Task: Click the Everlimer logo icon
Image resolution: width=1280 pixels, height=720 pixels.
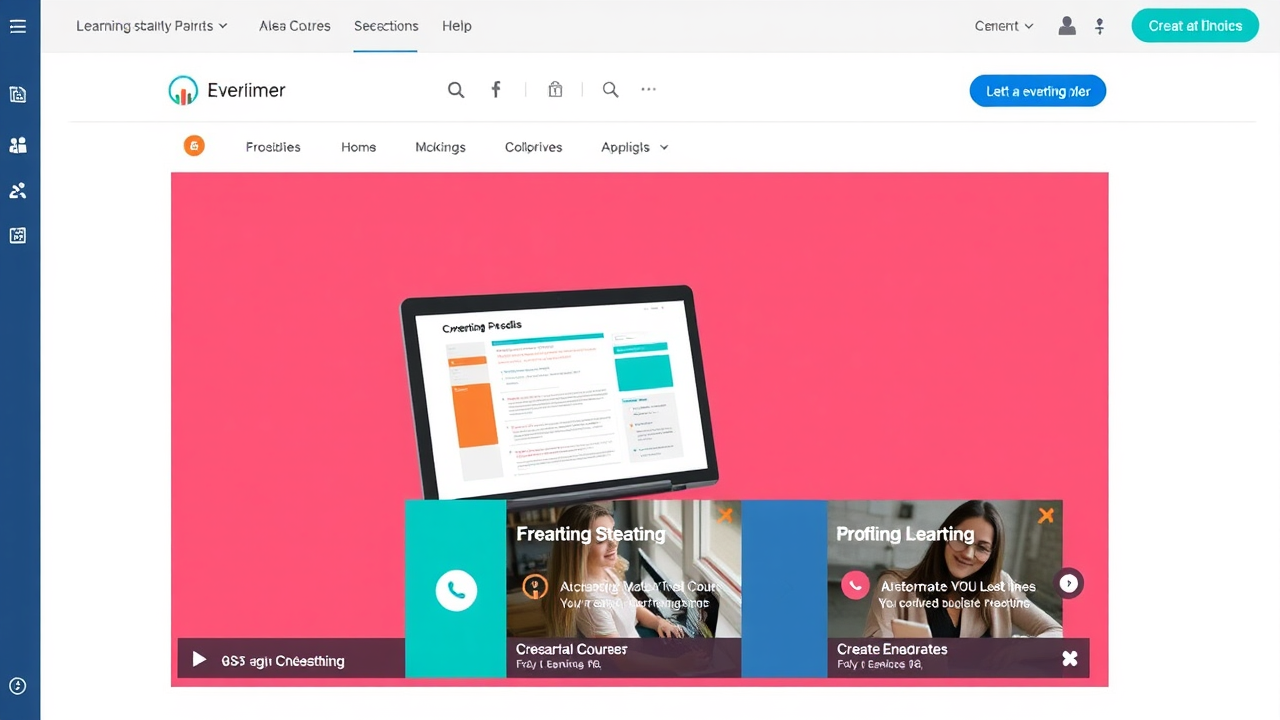Action: 183,90
